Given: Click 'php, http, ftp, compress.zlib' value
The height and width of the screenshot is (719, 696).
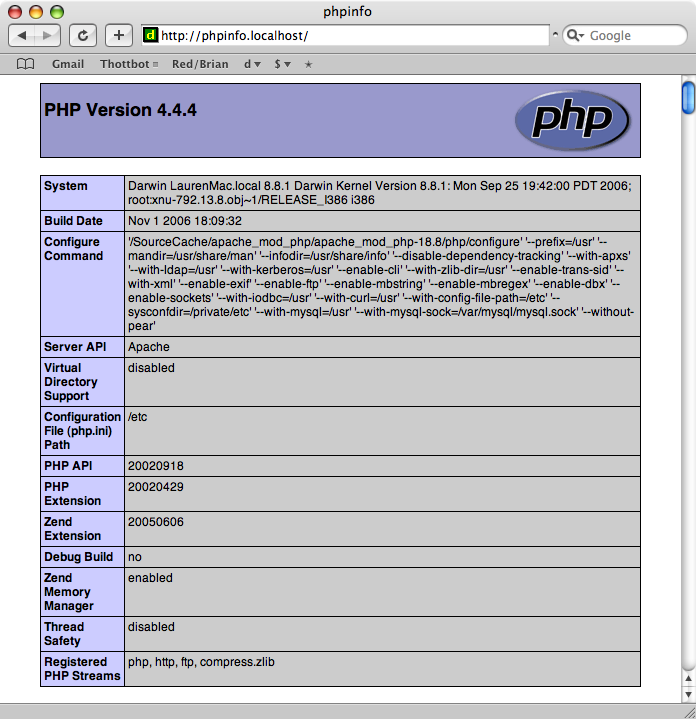Looking at the screenshot, I should tap(201, 662).
